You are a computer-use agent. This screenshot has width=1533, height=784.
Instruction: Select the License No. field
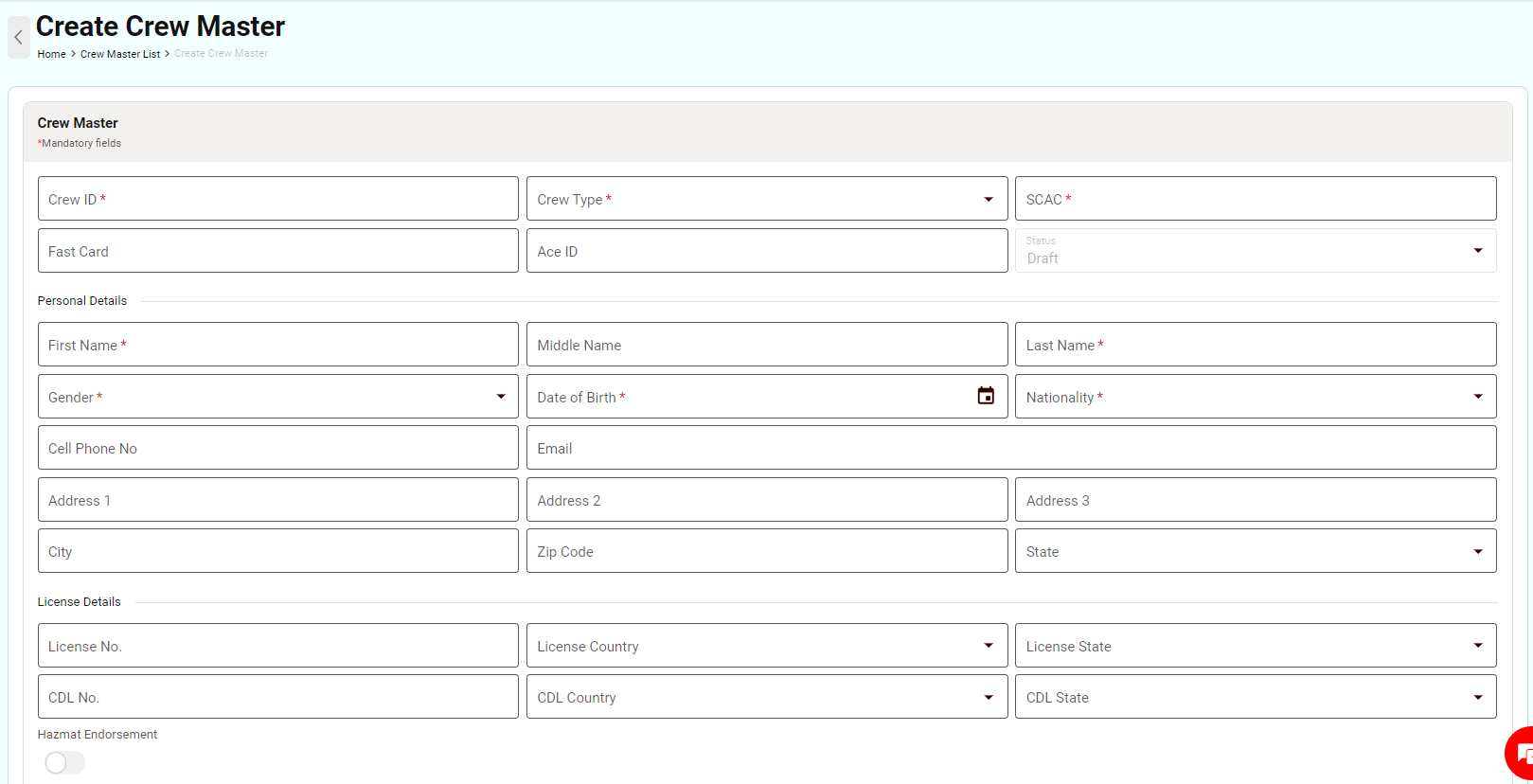point(278,646)
